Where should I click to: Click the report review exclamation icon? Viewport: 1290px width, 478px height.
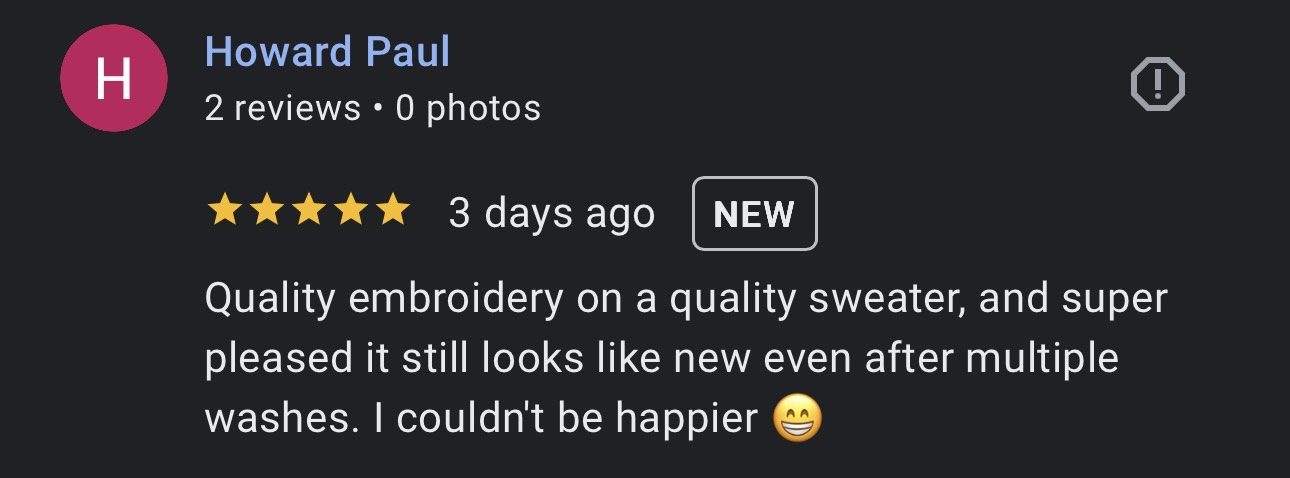click(1157, 85)
